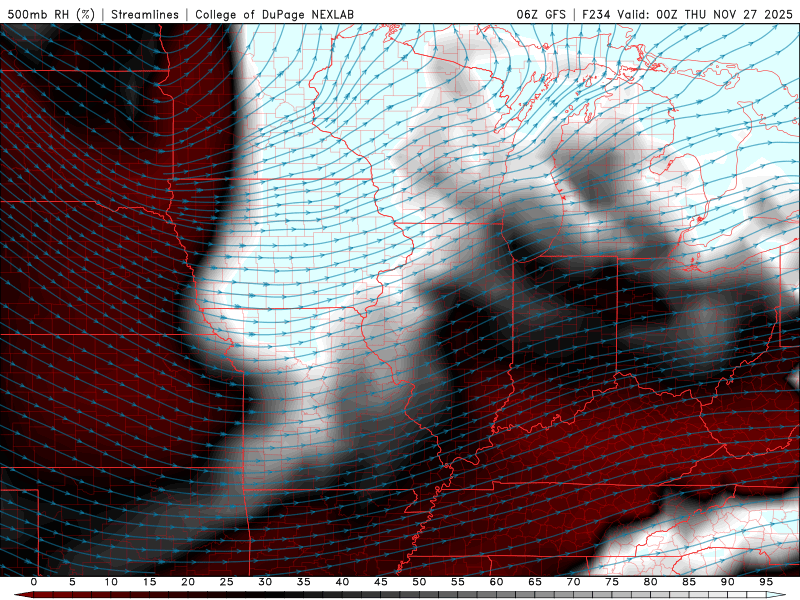Click the '90' label on the RH scale

(x=727, y=582)
